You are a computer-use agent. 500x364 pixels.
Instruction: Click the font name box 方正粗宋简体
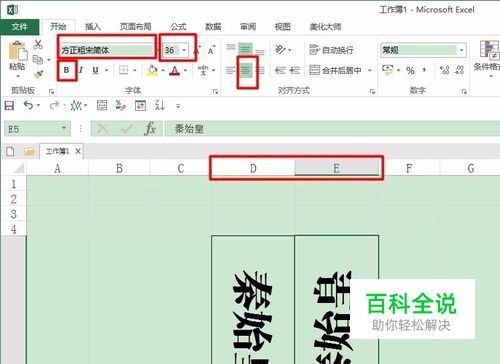point(107,50)
